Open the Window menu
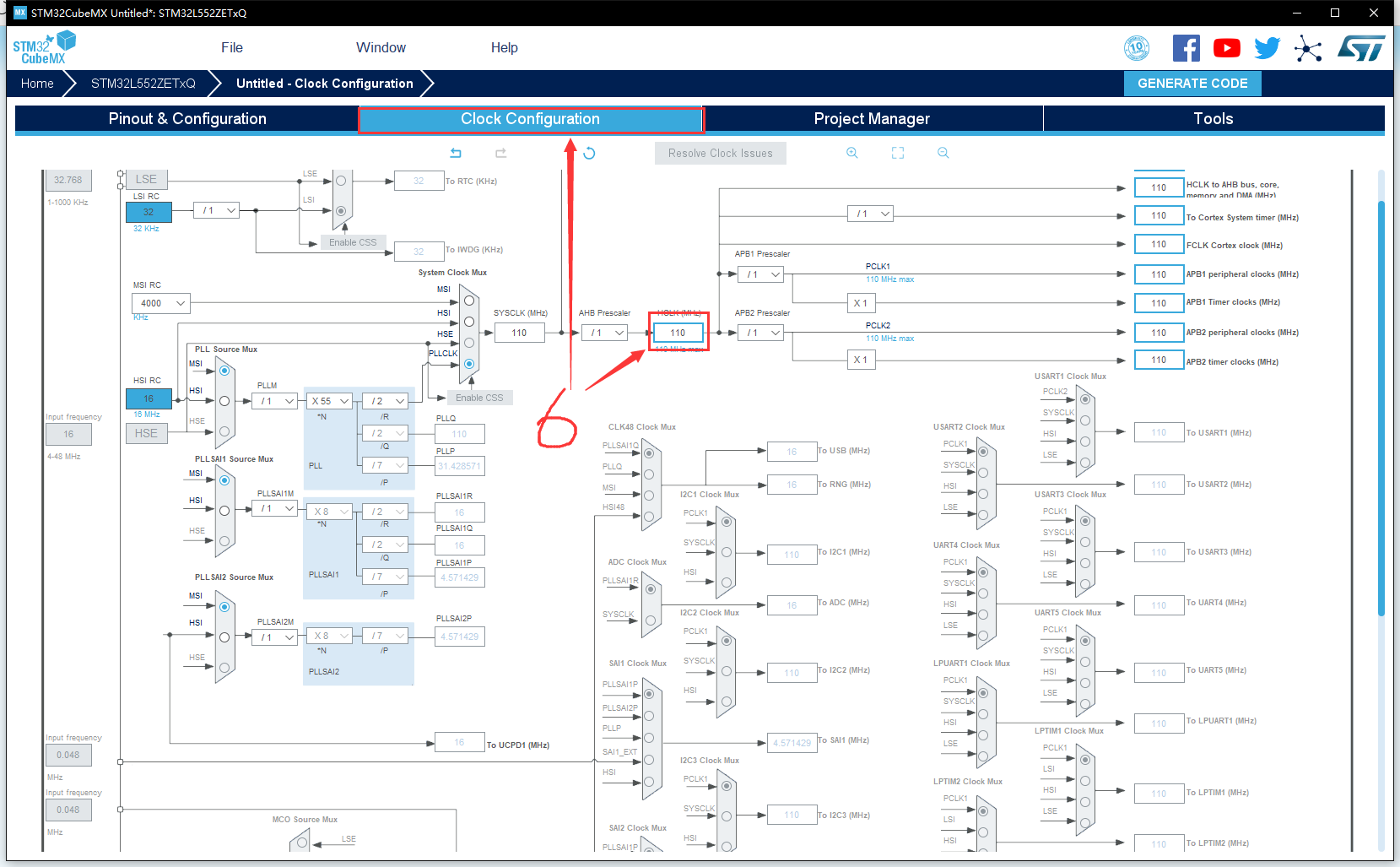 click(x=381, y=48)
